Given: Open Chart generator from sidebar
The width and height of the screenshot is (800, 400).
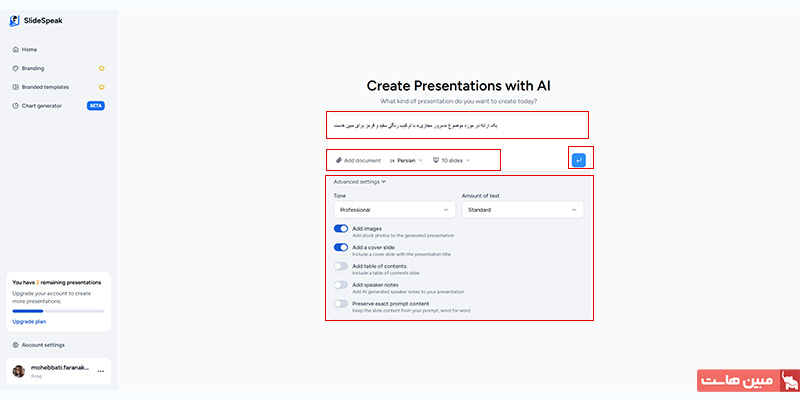Looking at the screenshot, I should click(x=43, y=105).
